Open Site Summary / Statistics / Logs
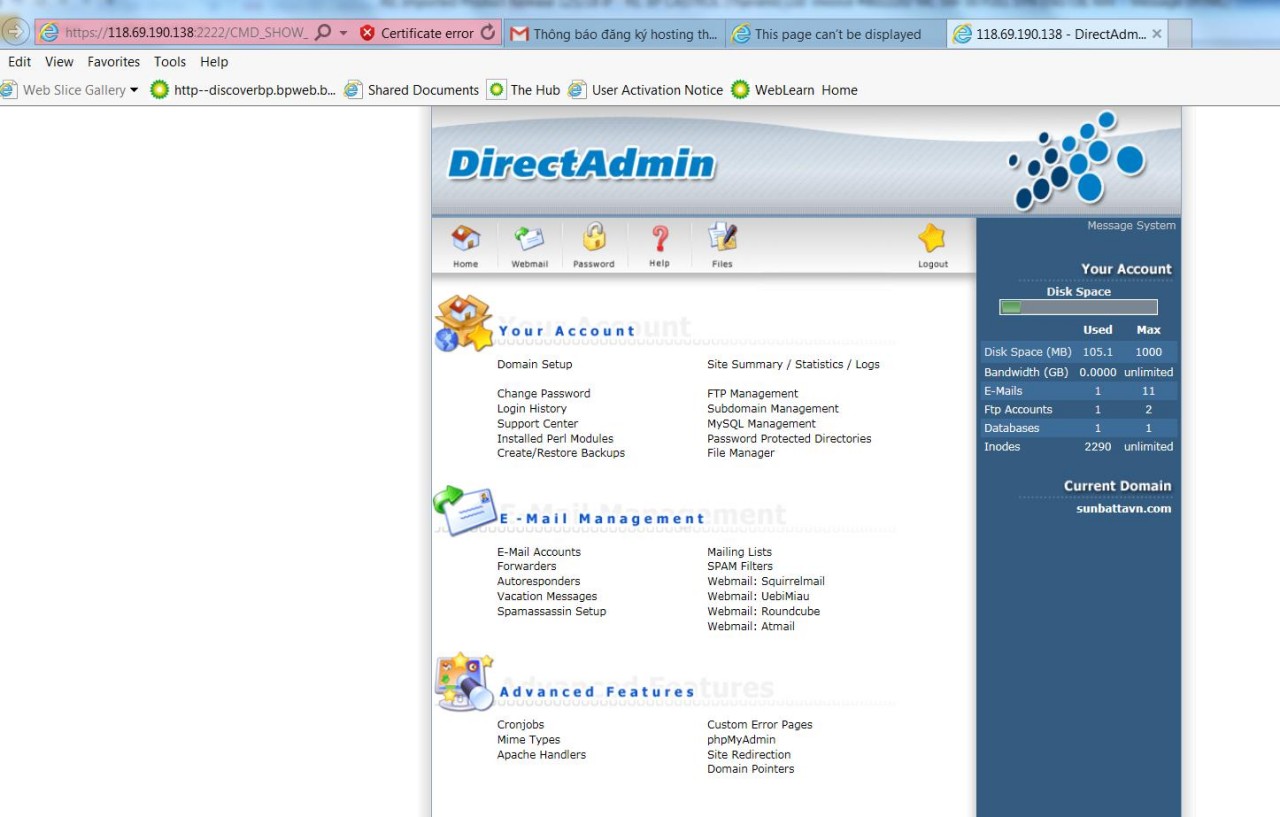 (x=793, y=365)
